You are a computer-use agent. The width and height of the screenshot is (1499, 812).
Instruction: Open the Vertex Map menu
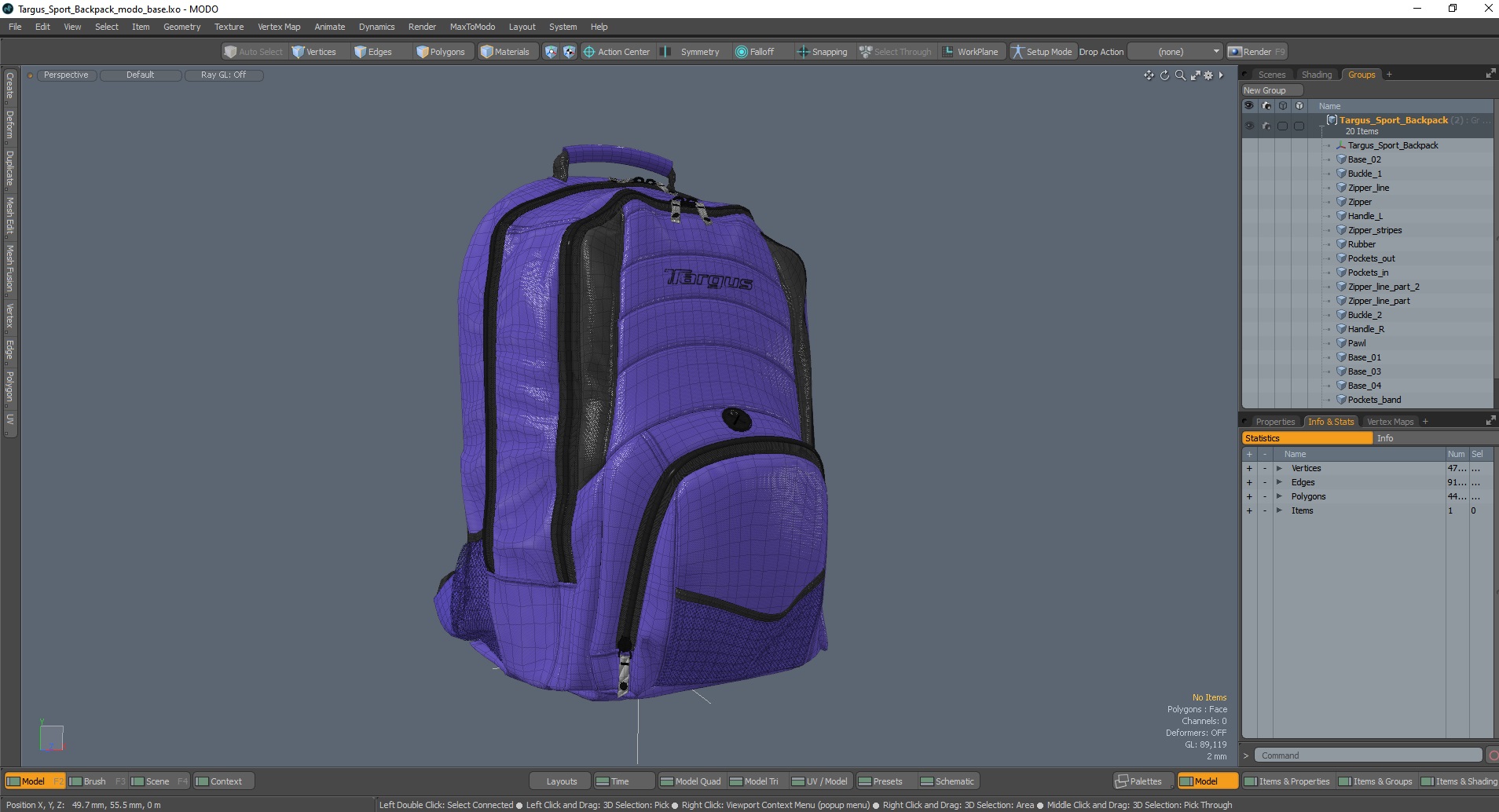coord(279,27)
